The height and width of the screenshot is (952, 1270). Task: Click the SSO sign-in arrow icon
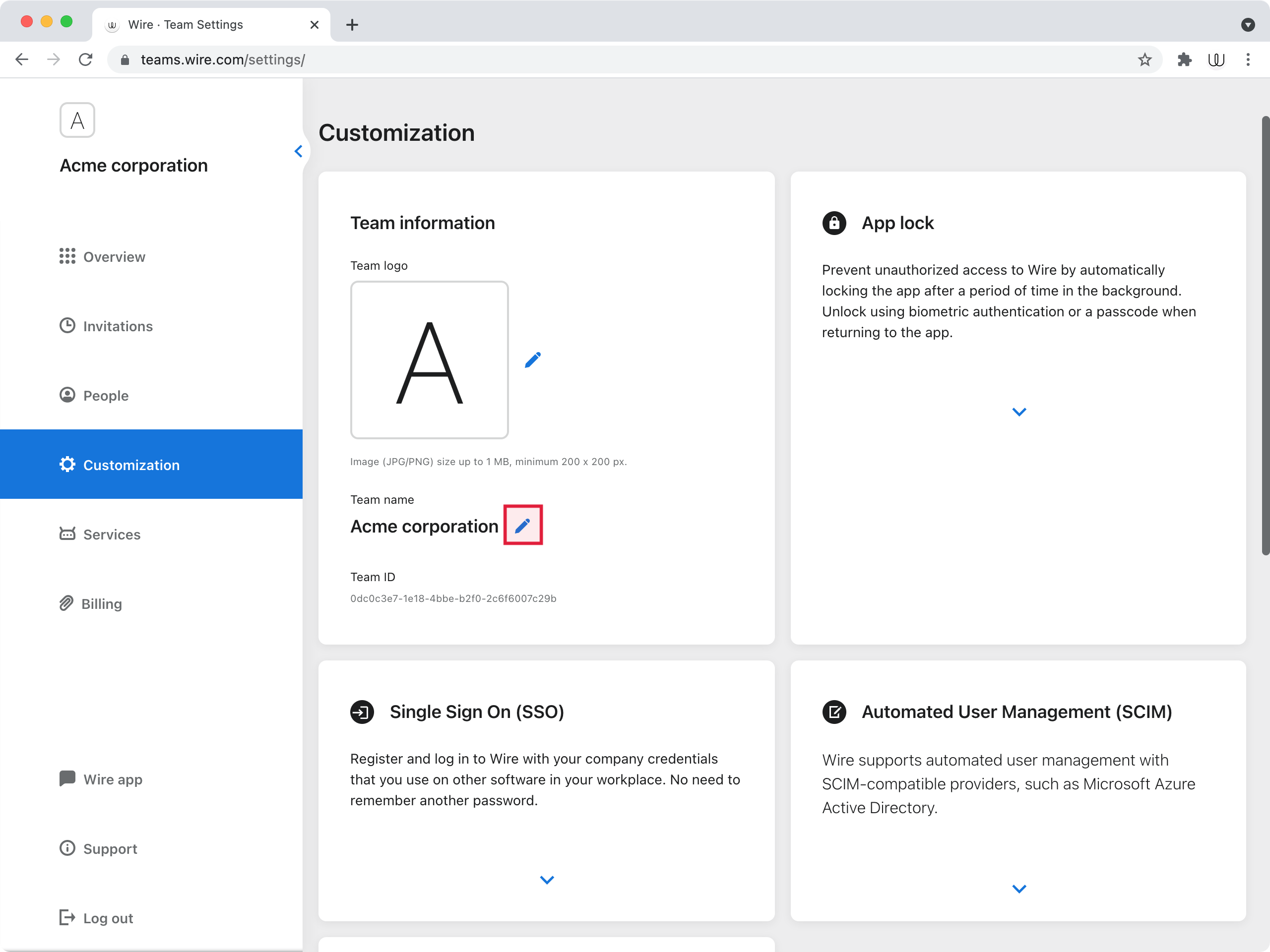click(x=362, y=712)
